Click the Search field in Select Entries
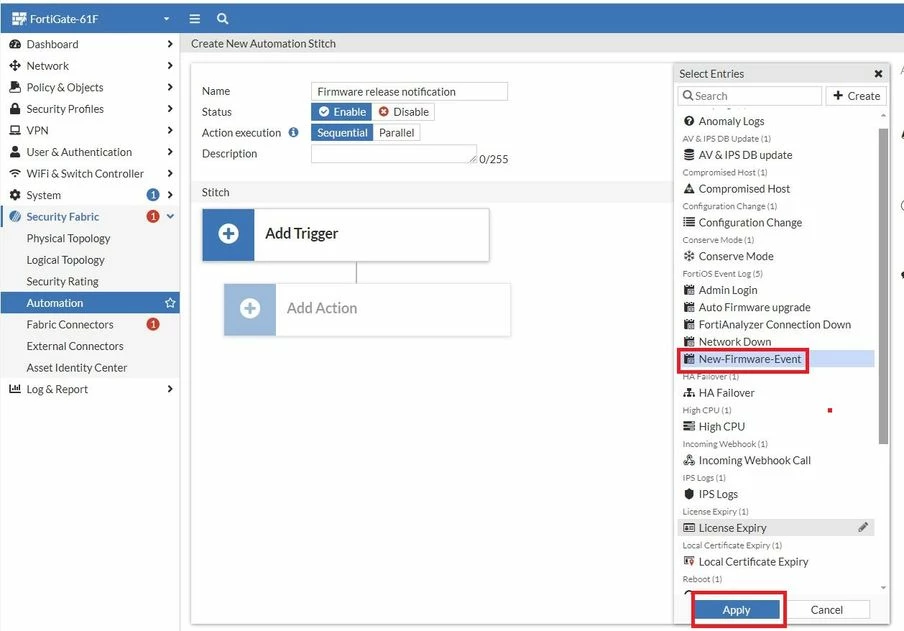904x631 pixels. (x=749, y=96)
